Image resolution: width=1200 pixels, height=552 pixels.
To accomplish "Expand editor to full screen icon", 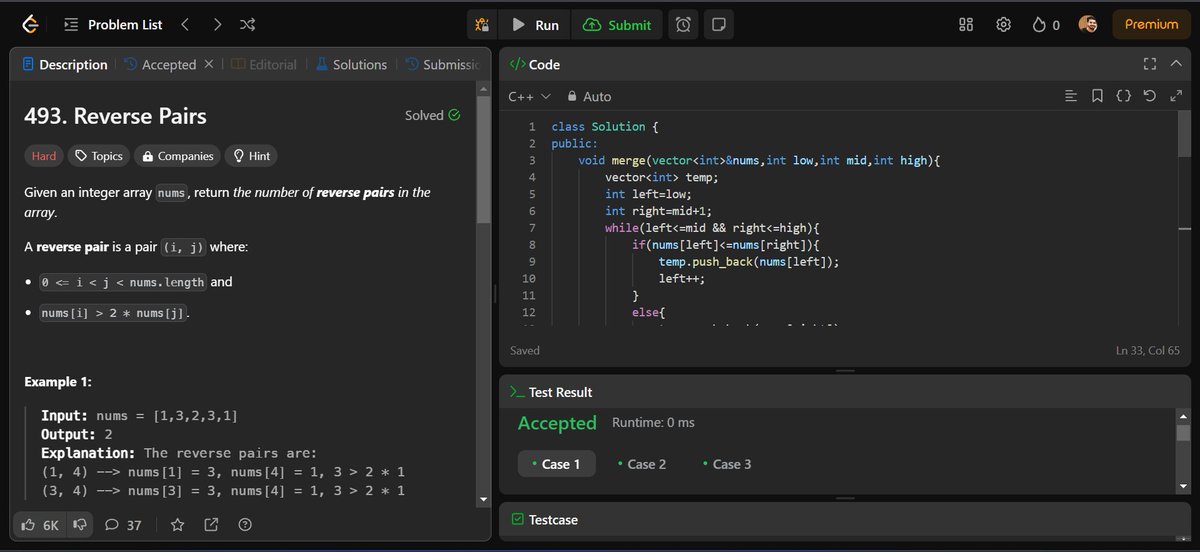I will [x=1175, y=96].
